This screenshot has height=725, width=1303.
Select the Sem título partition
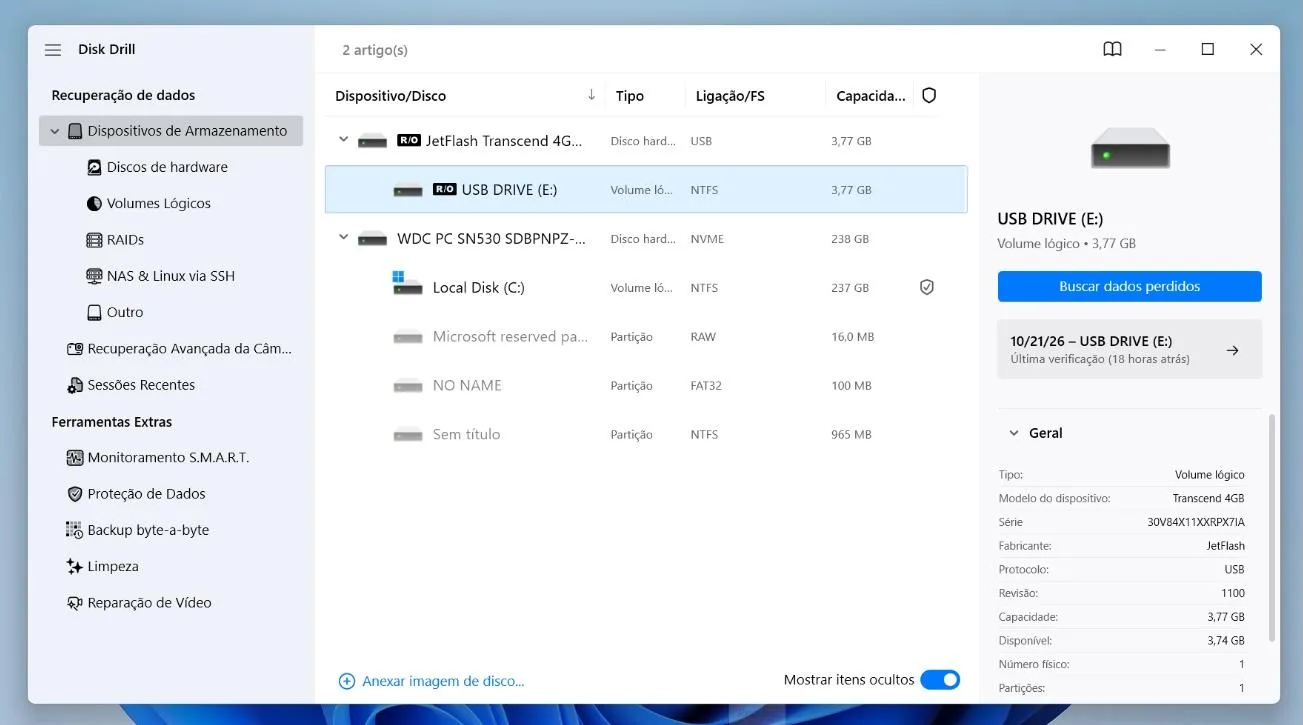tap(646, 434)
